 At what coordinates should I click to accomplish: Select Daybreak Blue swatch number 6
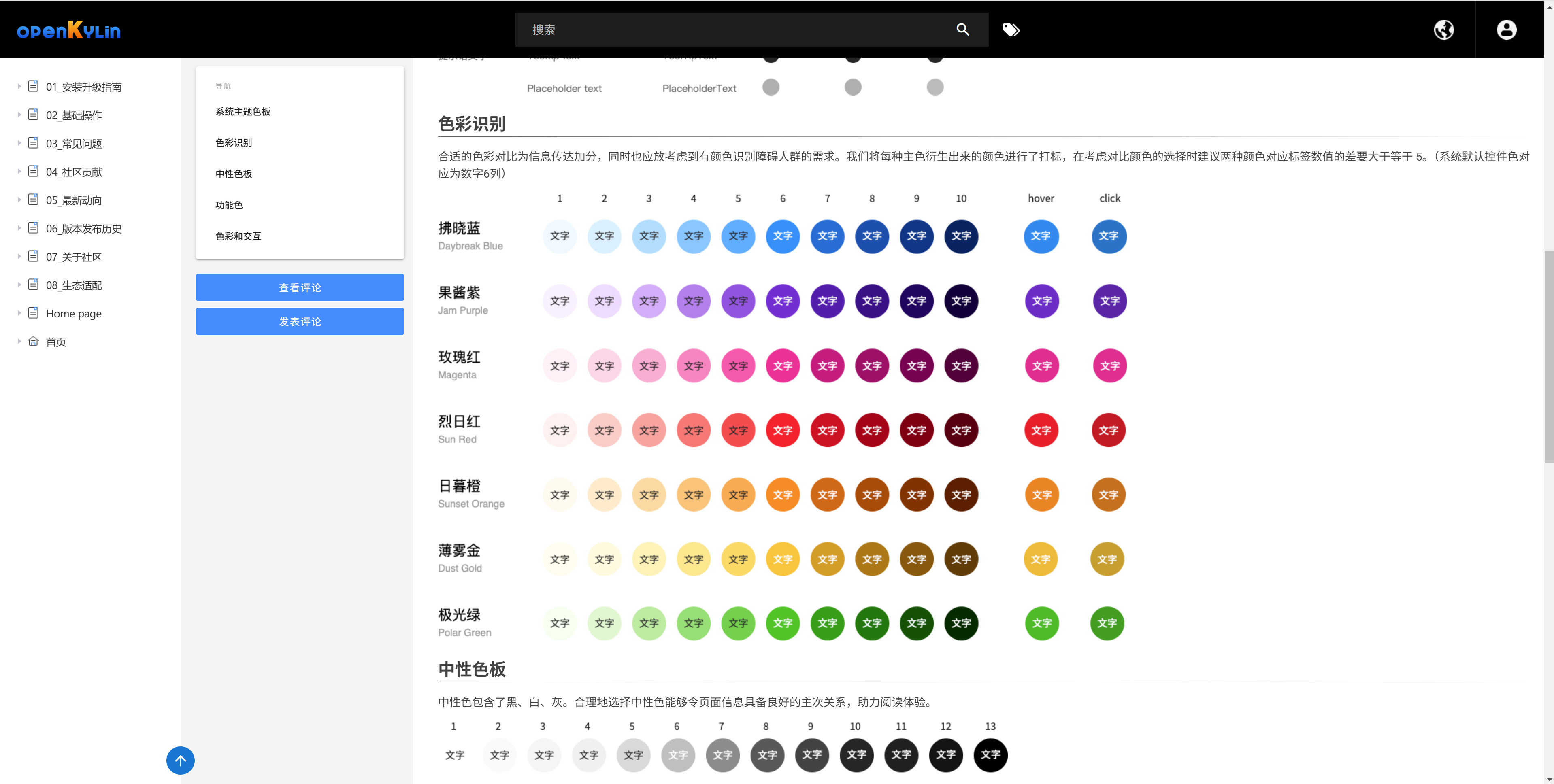click(x=783, y=236)
